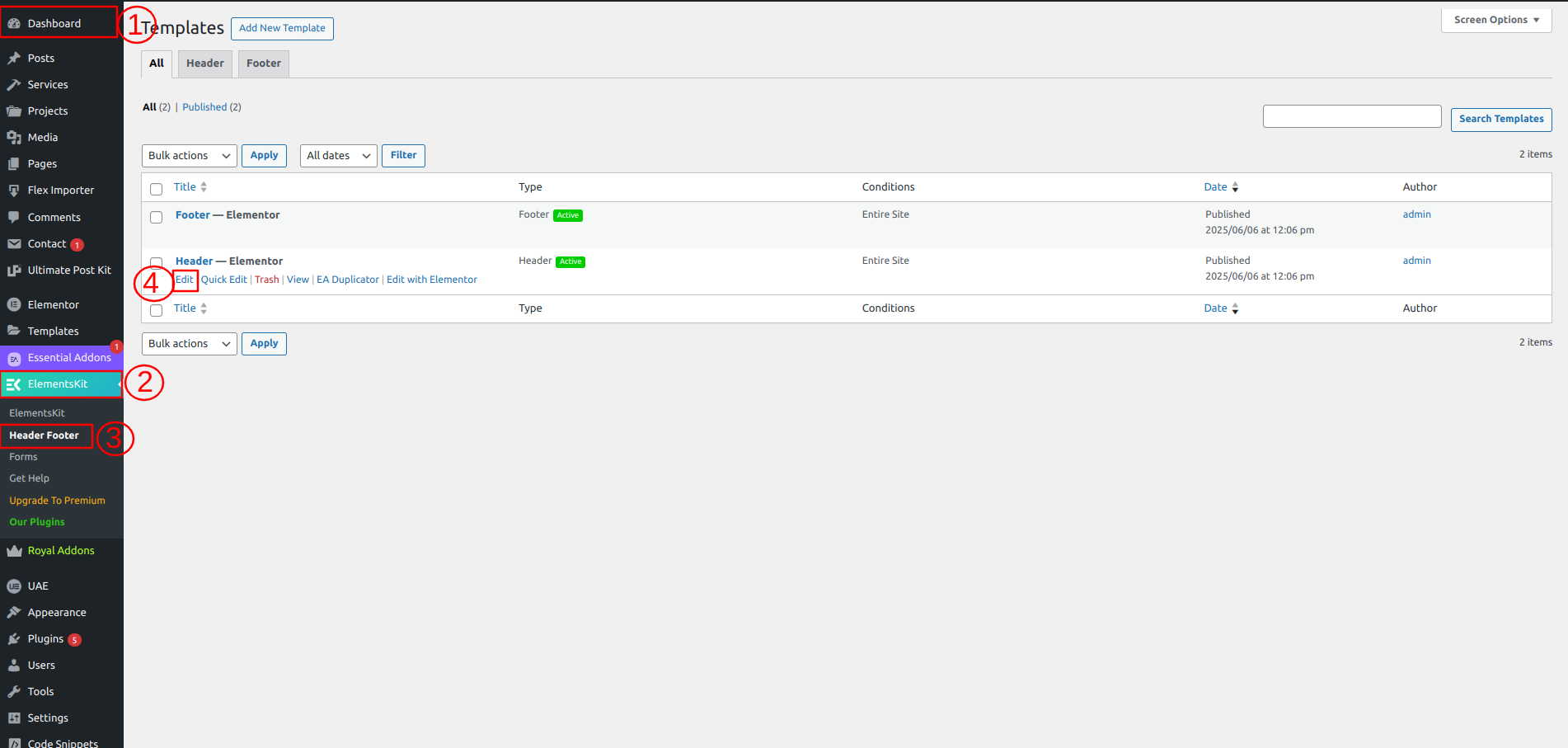Click the Elementor icon in sidebar
This screenshot has width=1568, height=748.
[x=14, y=305]
